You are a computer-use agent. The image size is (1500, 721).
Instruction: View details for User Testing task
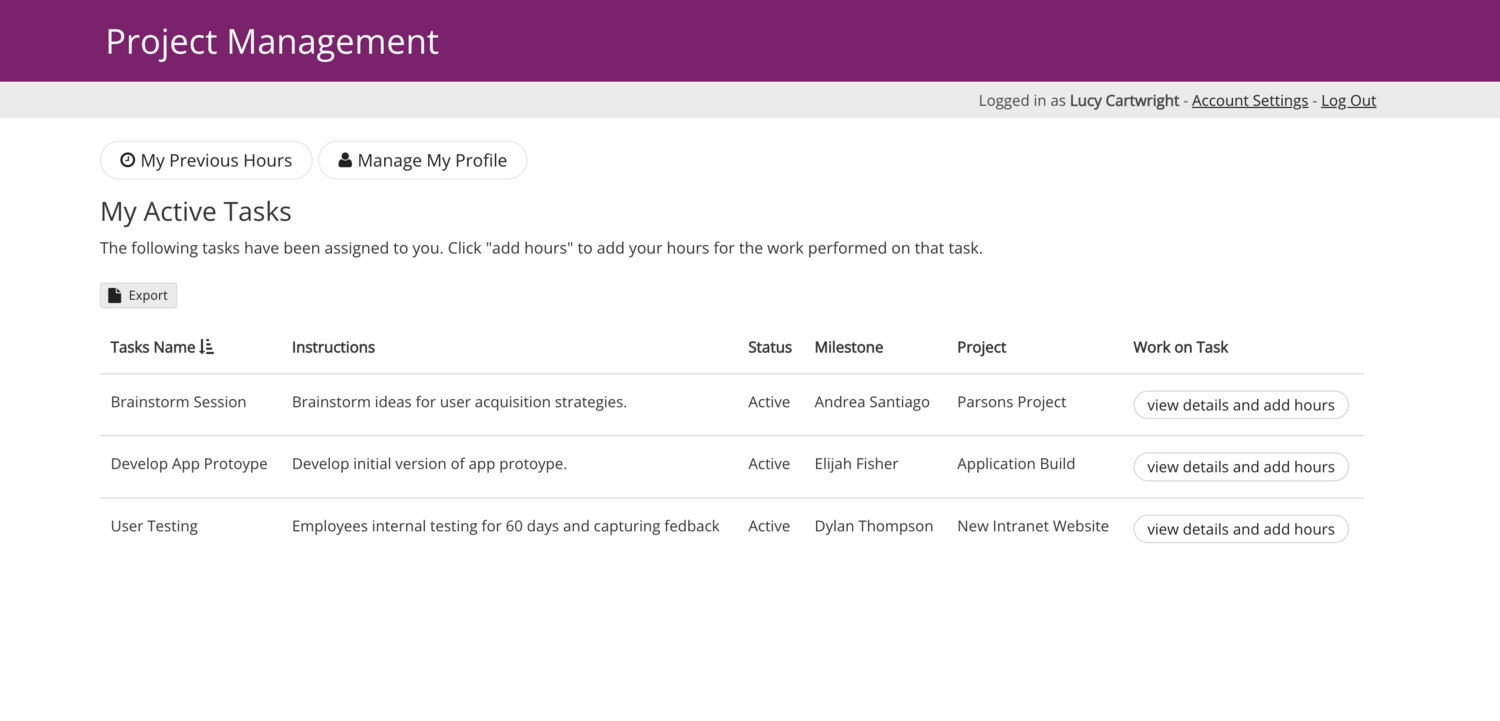[1240, 528]
